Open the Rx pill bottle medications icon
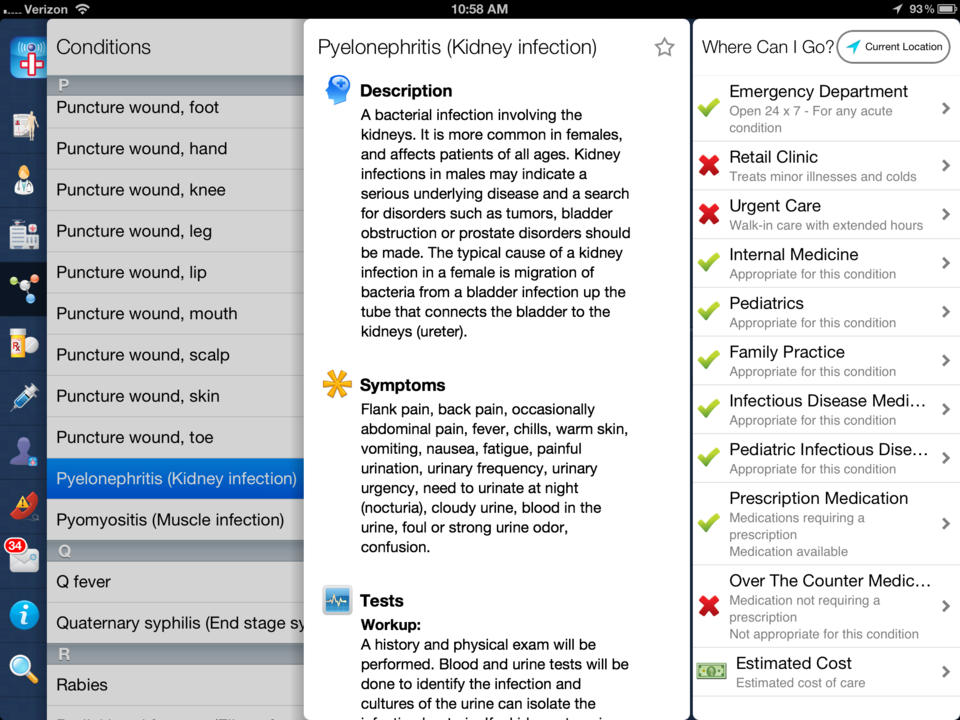960x720 pixels. [23, 344]
